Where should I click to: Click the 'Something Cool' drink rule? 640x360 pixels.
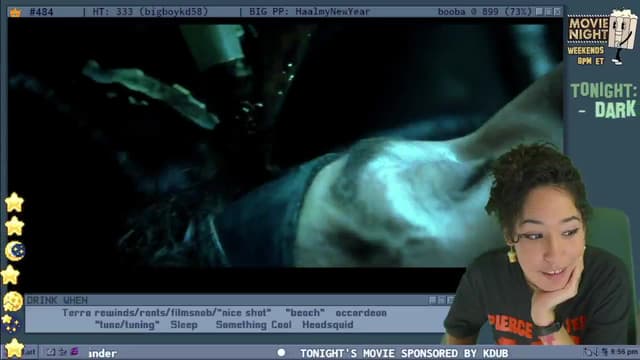[x=253, y=325]
